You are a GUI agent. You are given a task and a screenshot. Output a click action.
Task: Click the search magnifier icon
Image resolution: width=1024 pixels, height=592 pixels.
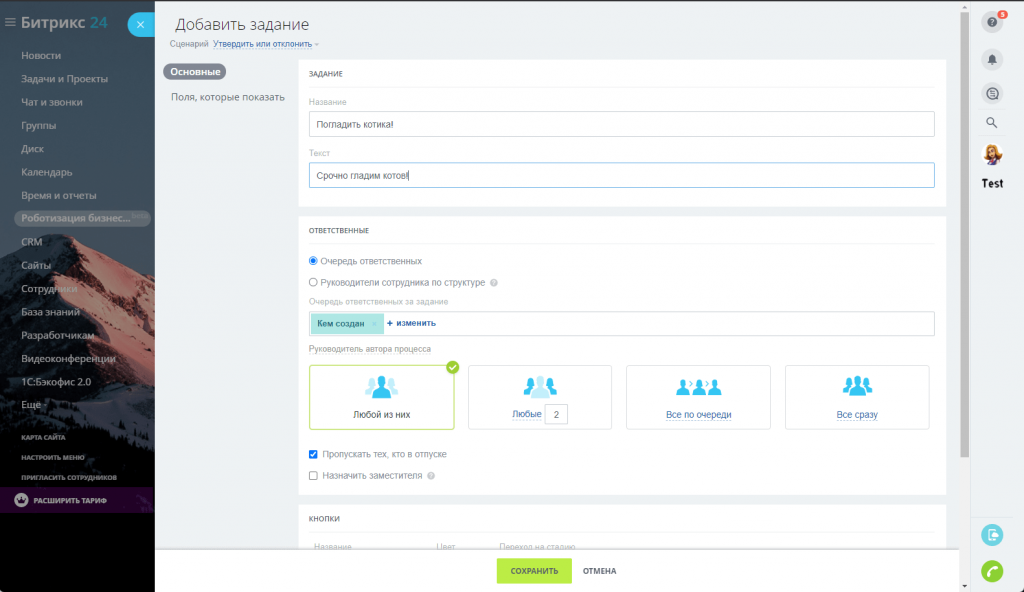tap(992, 123)
